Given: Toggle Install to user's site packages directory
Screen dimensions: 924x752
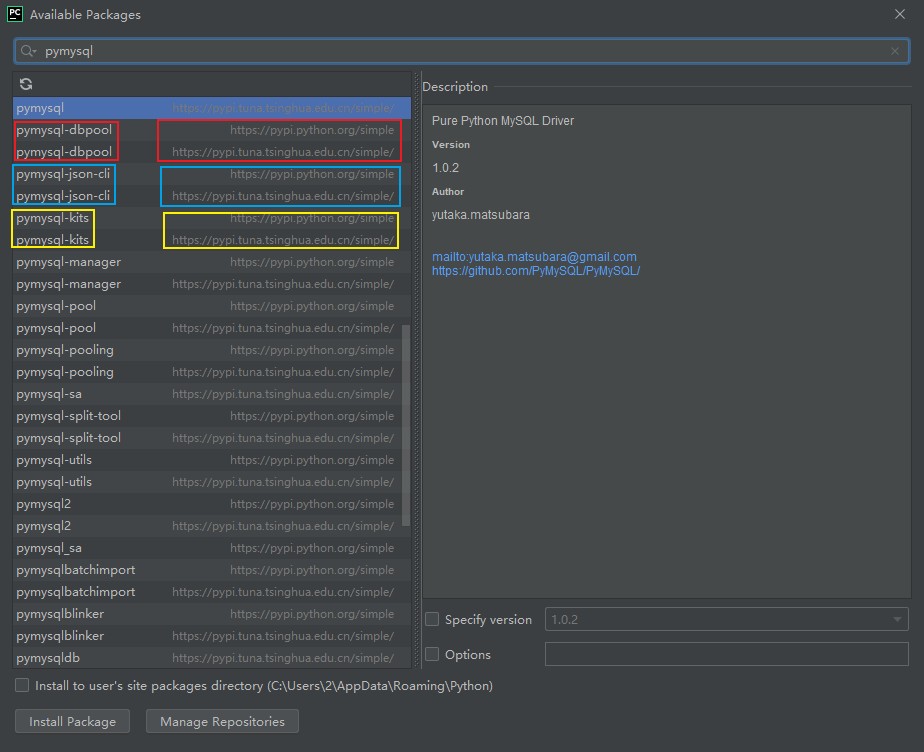Looking at the screenshot, I should point(22,685).
